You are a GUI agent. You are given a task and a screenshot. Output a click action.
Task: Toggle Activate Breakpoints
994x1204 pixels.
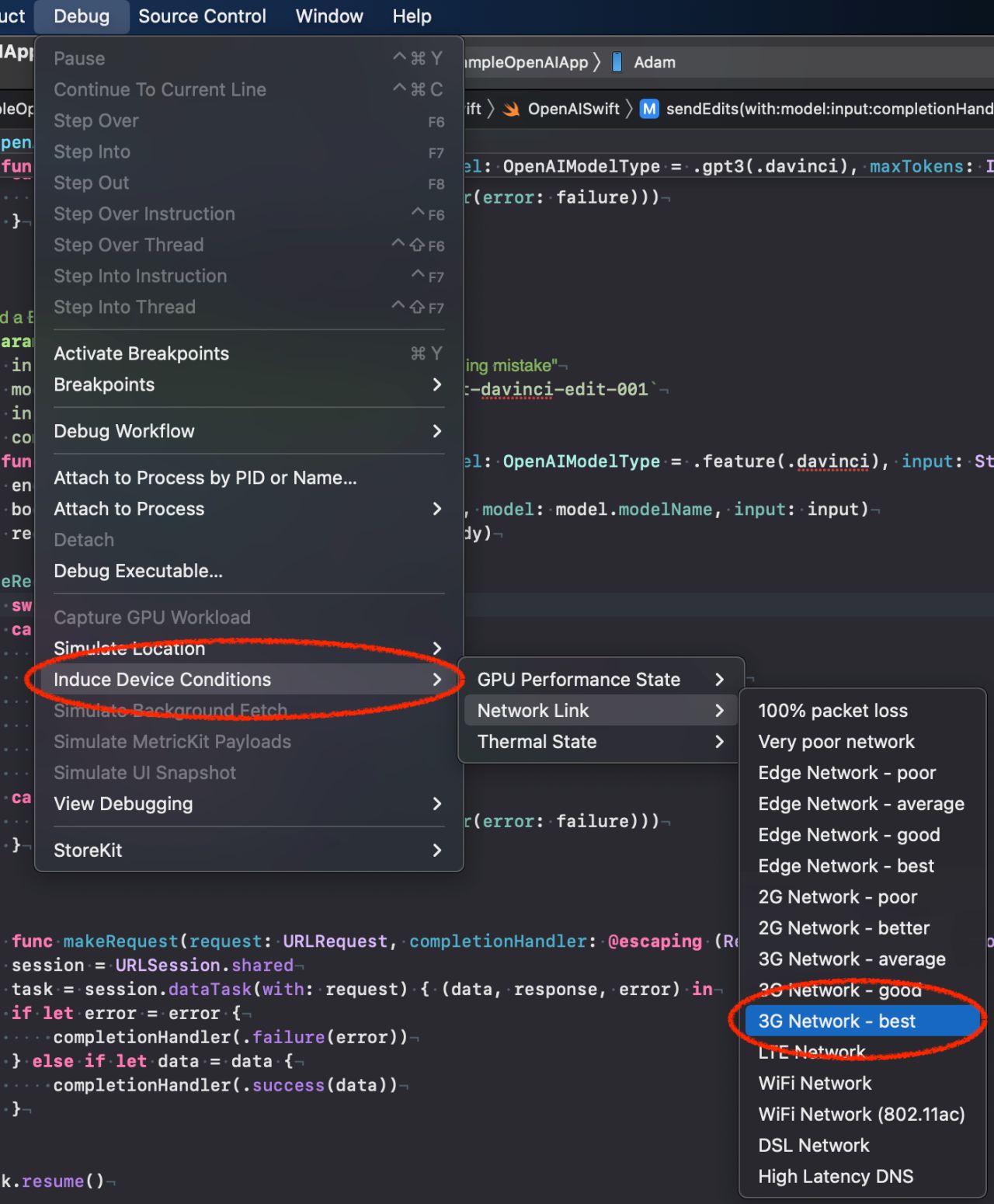pos(141,353)
